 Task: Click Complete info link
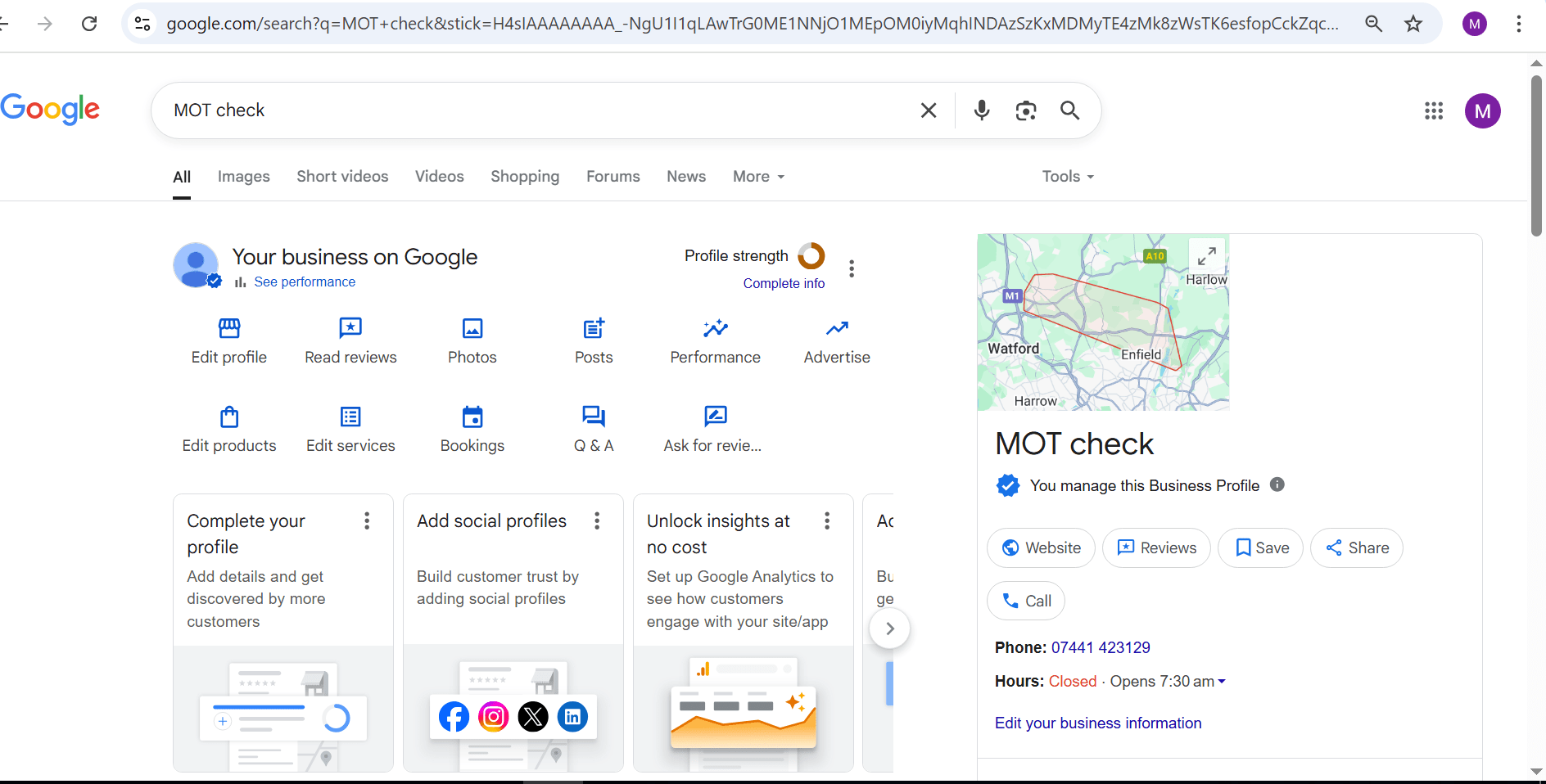point(784,283)
